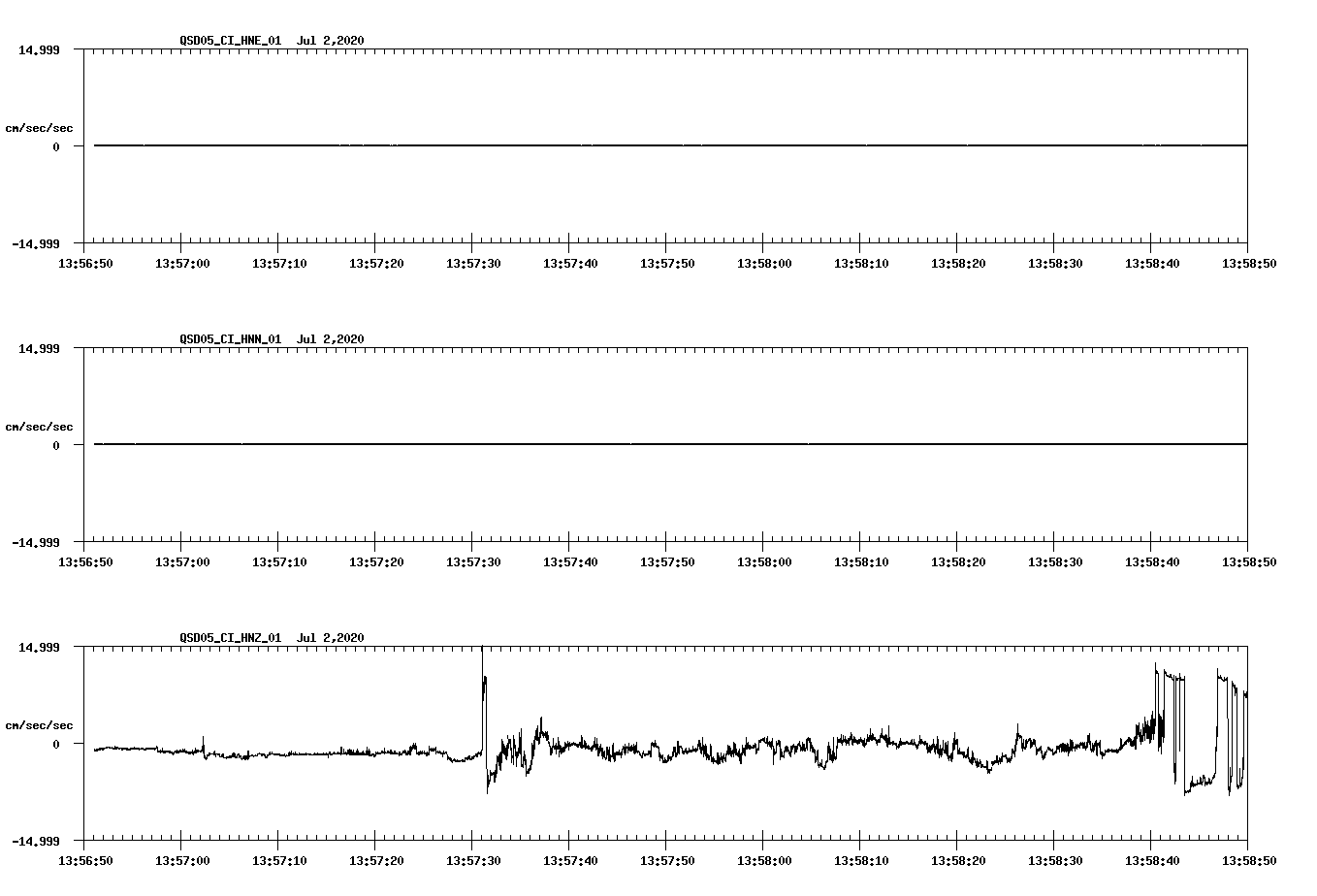Screen dimensions: 1317x896
Task: Click the cm/sec/sec unit label on HNZ plot
Action: (x=39, y=725)
